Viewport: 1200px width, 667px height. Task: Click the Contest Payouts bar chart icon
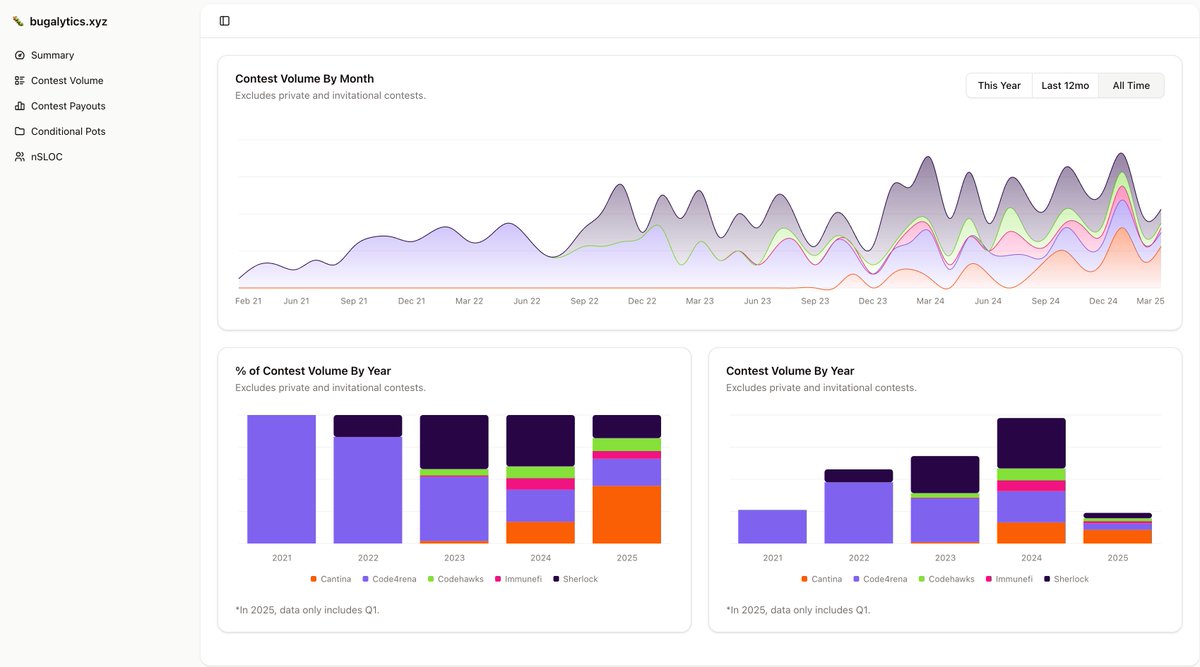20,106
